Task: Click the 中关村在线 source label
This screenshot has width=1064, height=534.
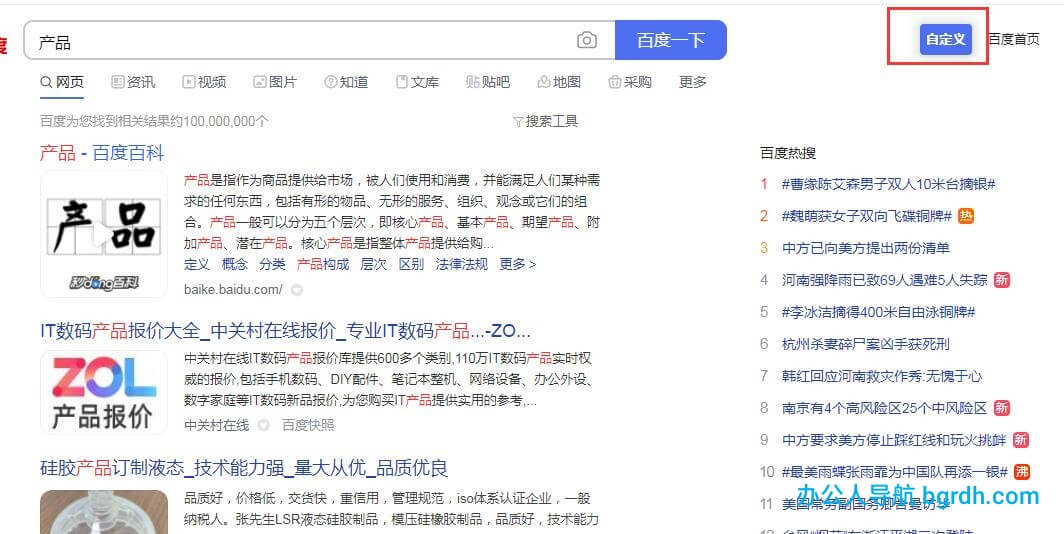Action: (216, 425)
